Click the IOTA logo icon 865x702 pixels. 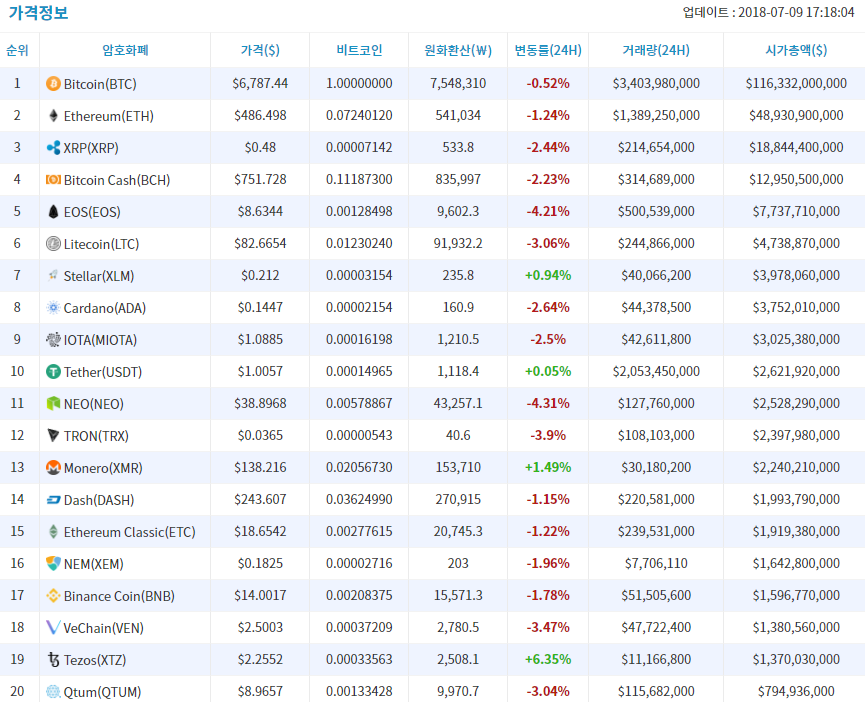click(53, 340)
